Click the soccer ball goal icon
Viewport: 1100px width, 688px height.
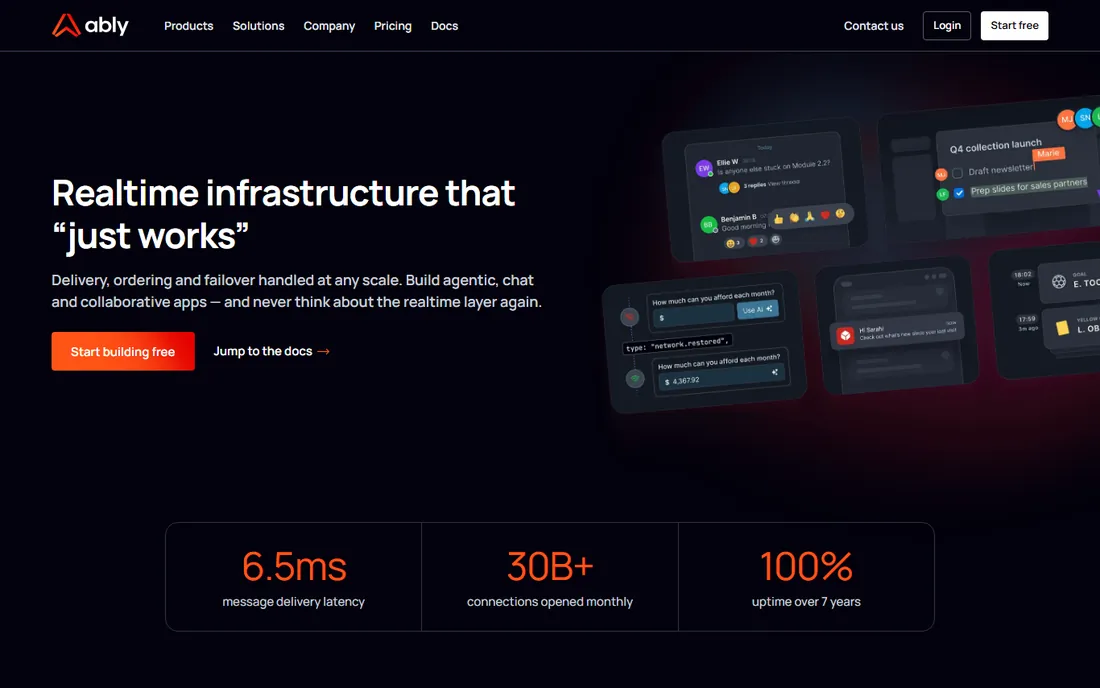coord(1059,281)
